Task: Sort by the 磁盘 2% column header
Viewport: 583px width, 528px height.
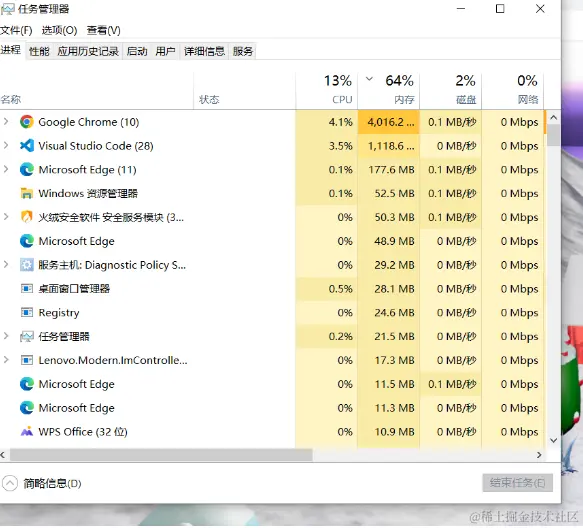Action: 451,91
